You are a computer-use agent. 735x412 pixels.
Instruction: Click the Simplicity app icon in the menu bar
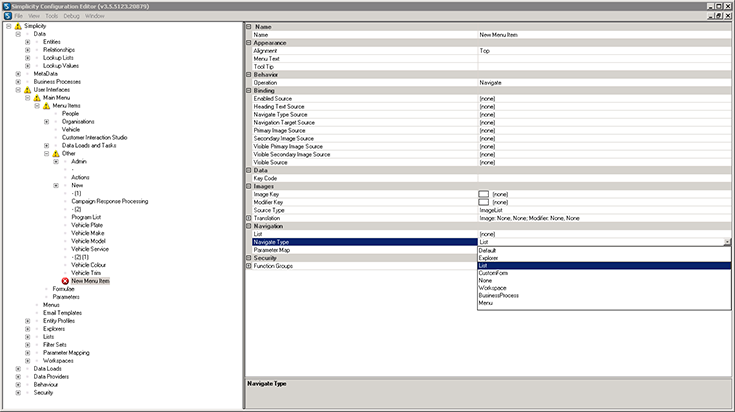7,16
